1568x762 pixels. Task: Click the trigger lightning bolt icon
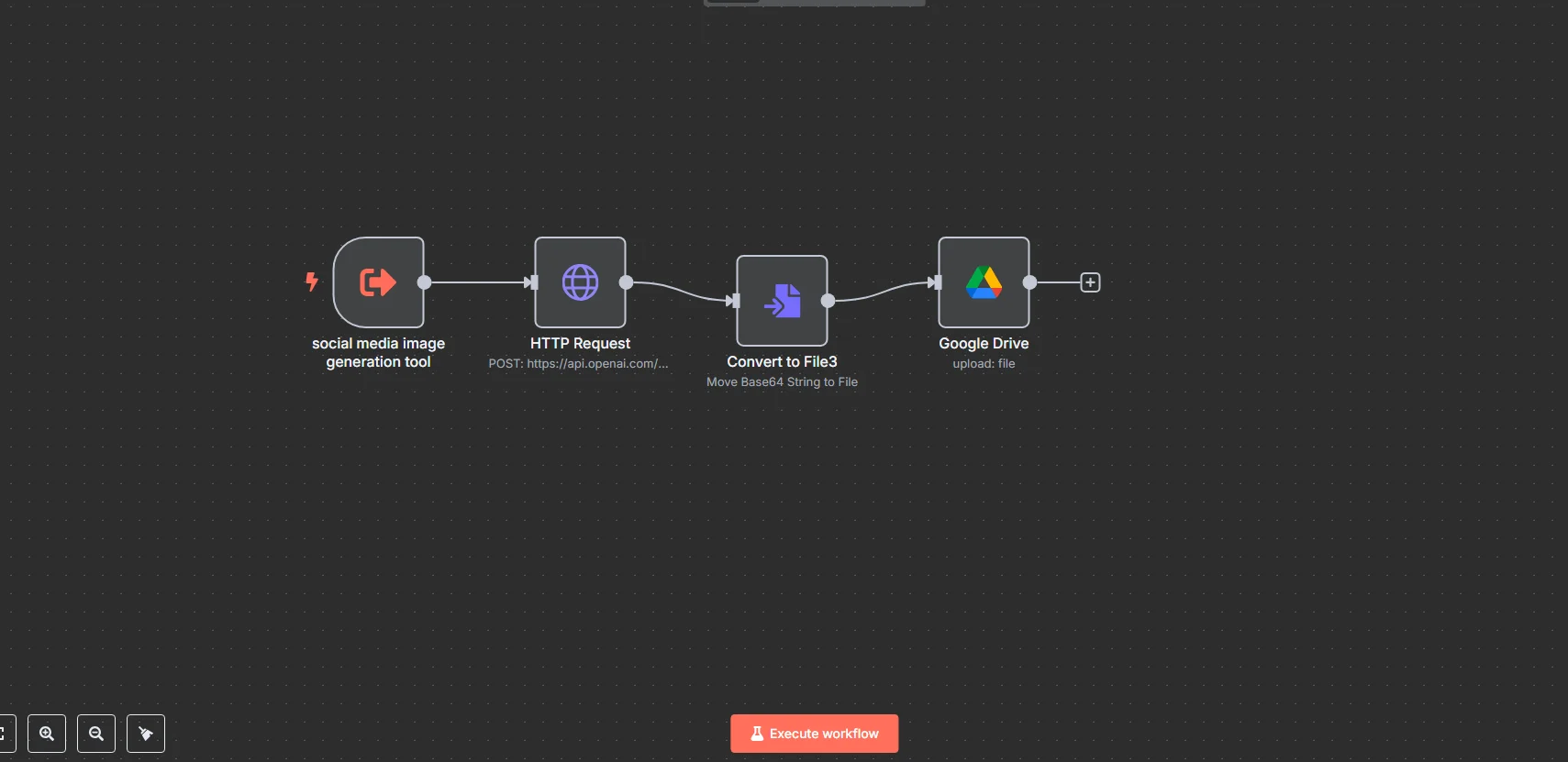pos(312,282)
